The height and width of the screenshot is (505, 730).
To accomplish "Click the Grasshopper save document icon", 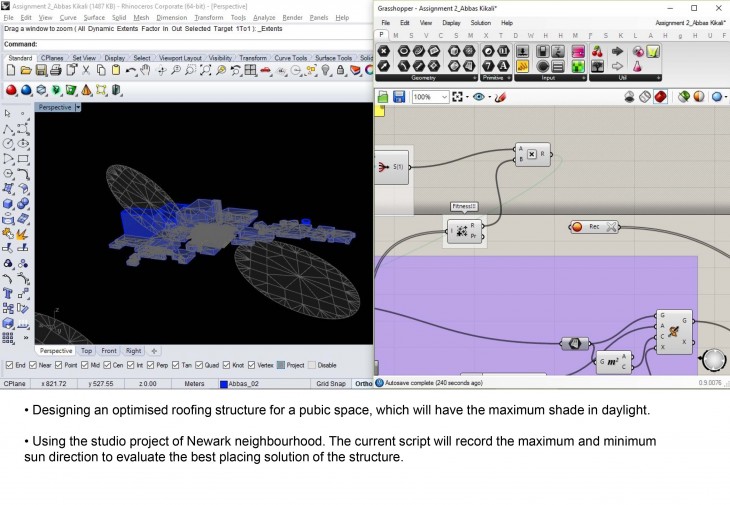I will pyautogui.click(x=399, y=97).
